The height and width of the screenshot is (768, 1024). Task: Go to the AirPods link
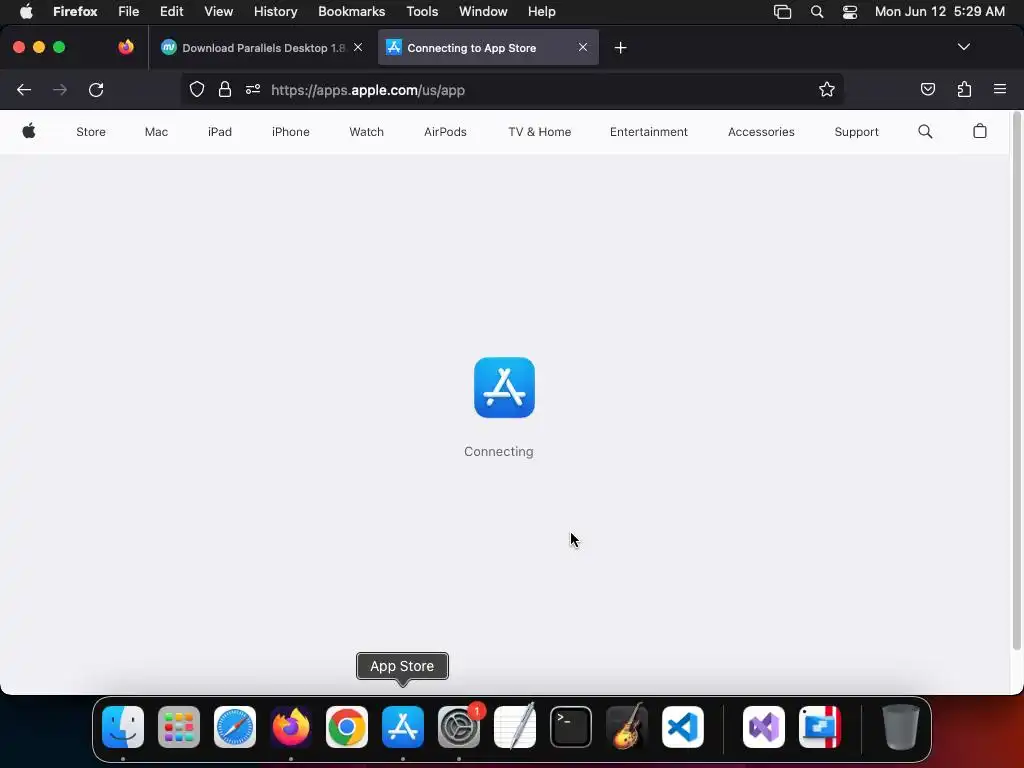(445, 132)
